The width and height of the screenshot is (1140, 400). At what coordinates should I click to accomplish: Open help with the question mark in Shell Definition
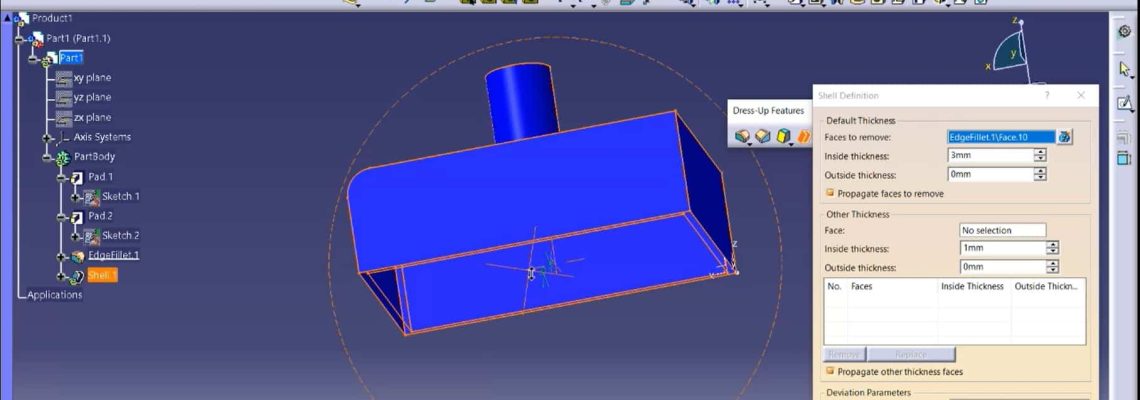(x=1047, y=95)
